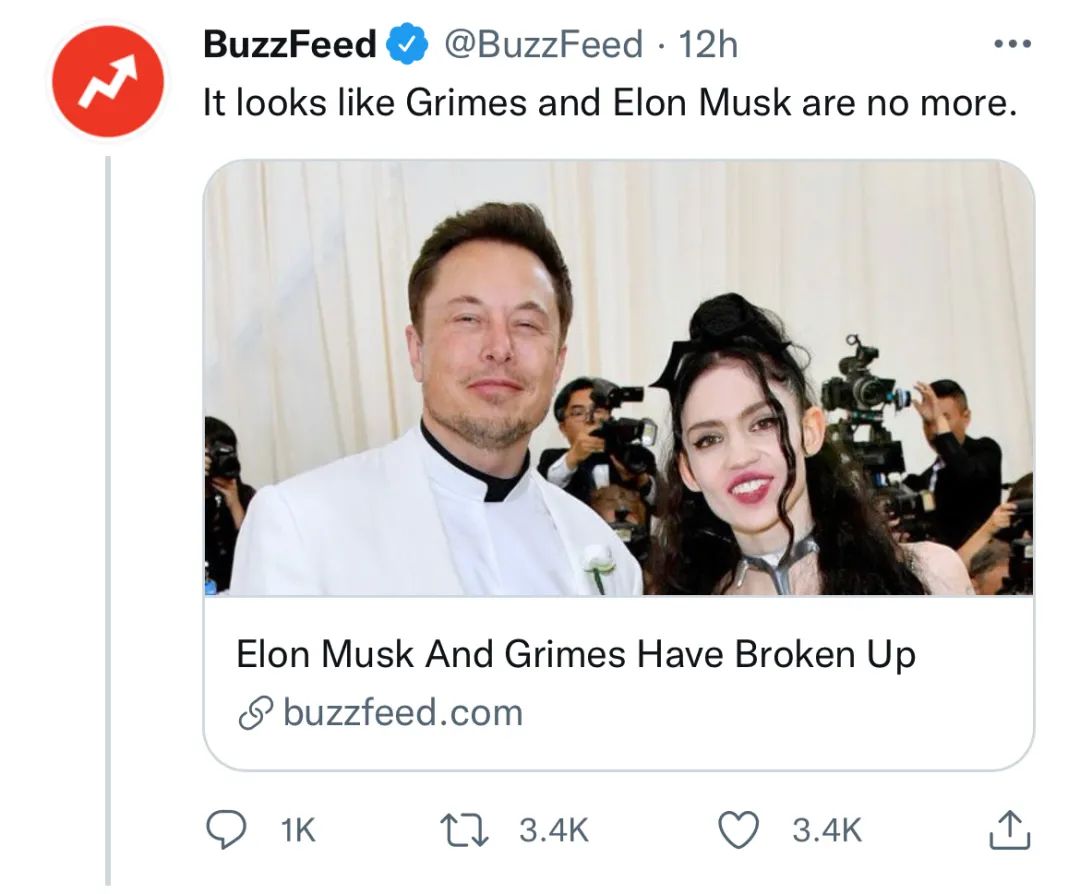
Task: Share the tweet via the share icon
Action: (1010, 829)
